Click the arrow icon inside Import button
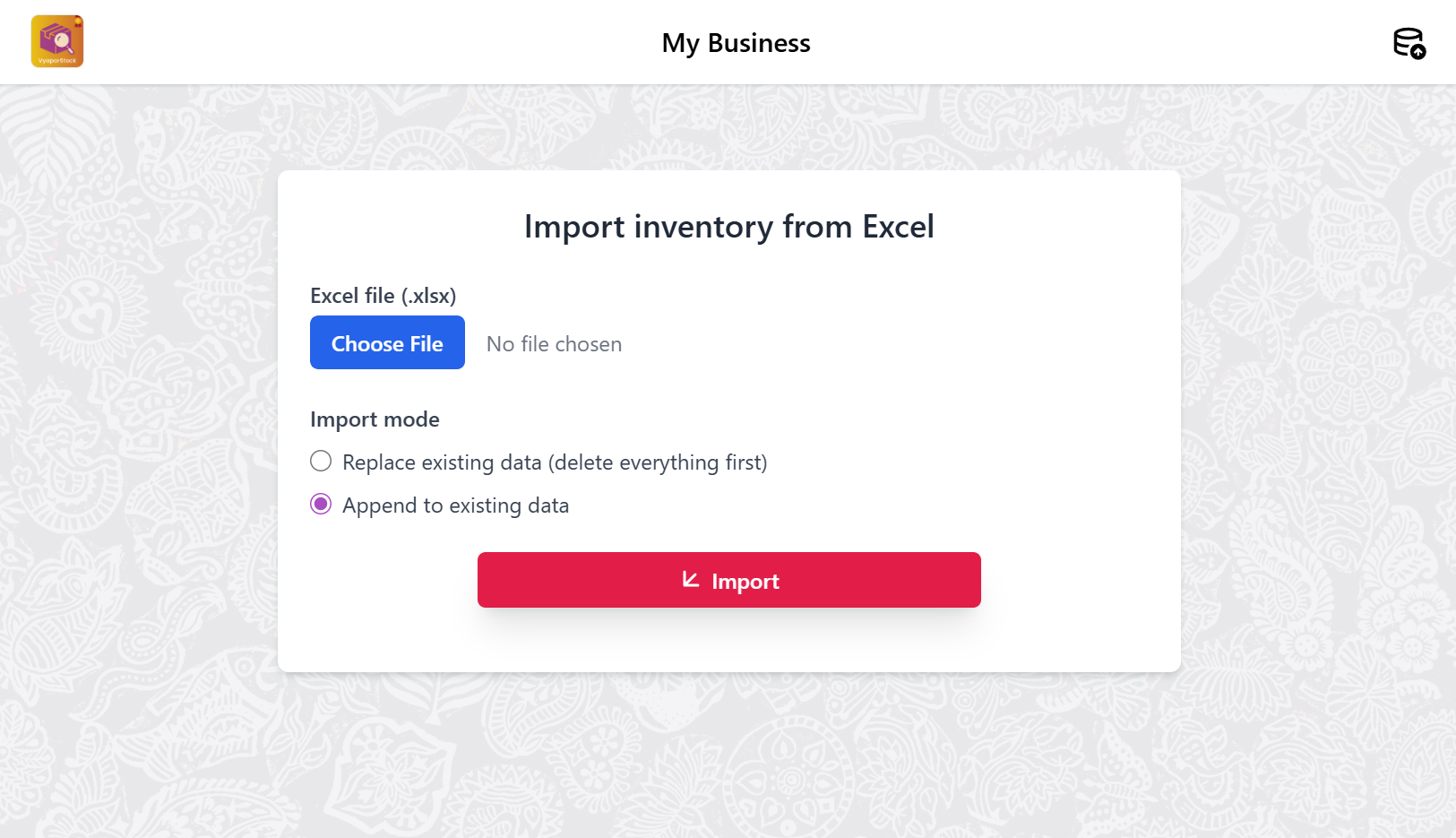The image size is (1456, 838). coord(690,580)
